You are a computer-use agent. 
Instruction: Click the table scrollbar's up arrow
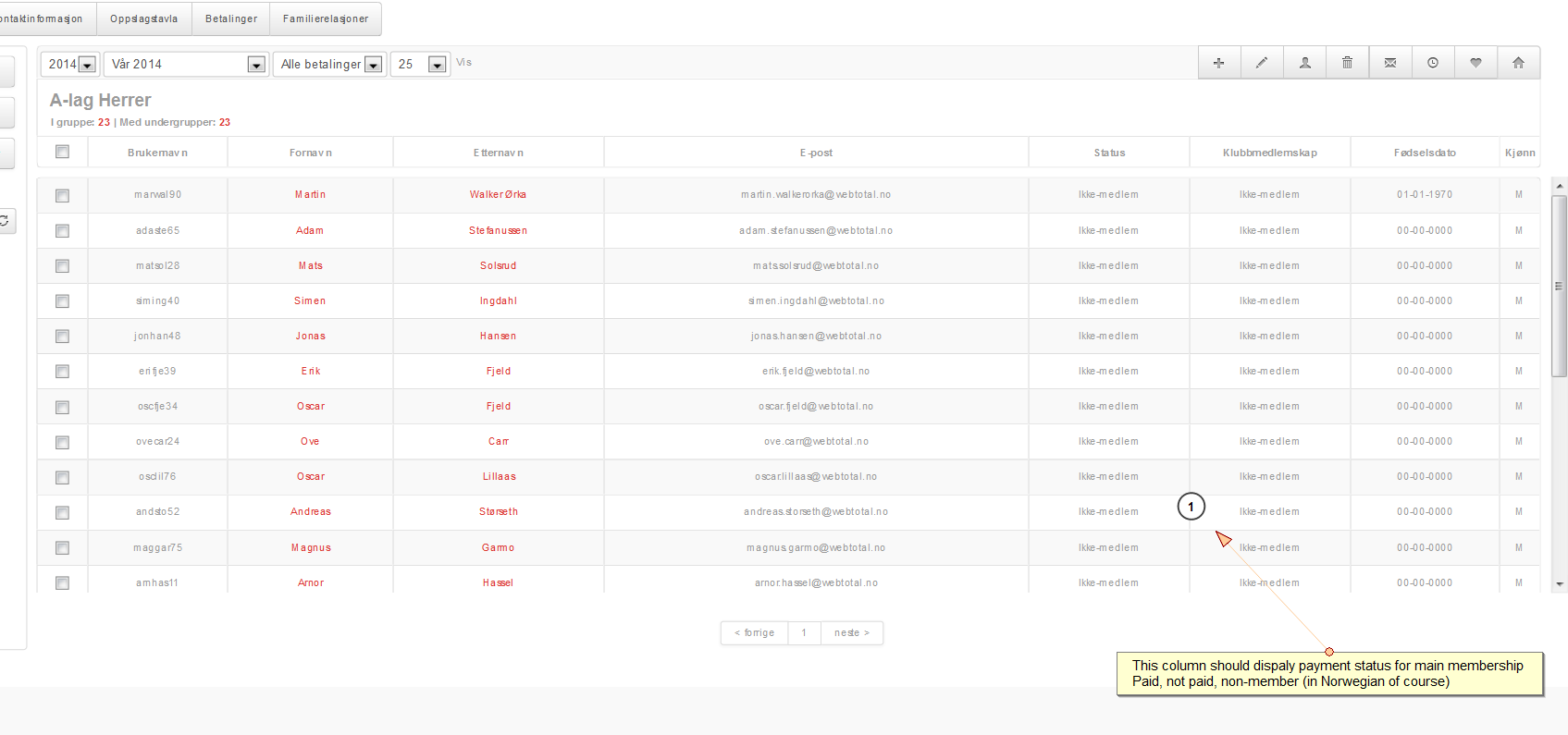pos(1560,186)
